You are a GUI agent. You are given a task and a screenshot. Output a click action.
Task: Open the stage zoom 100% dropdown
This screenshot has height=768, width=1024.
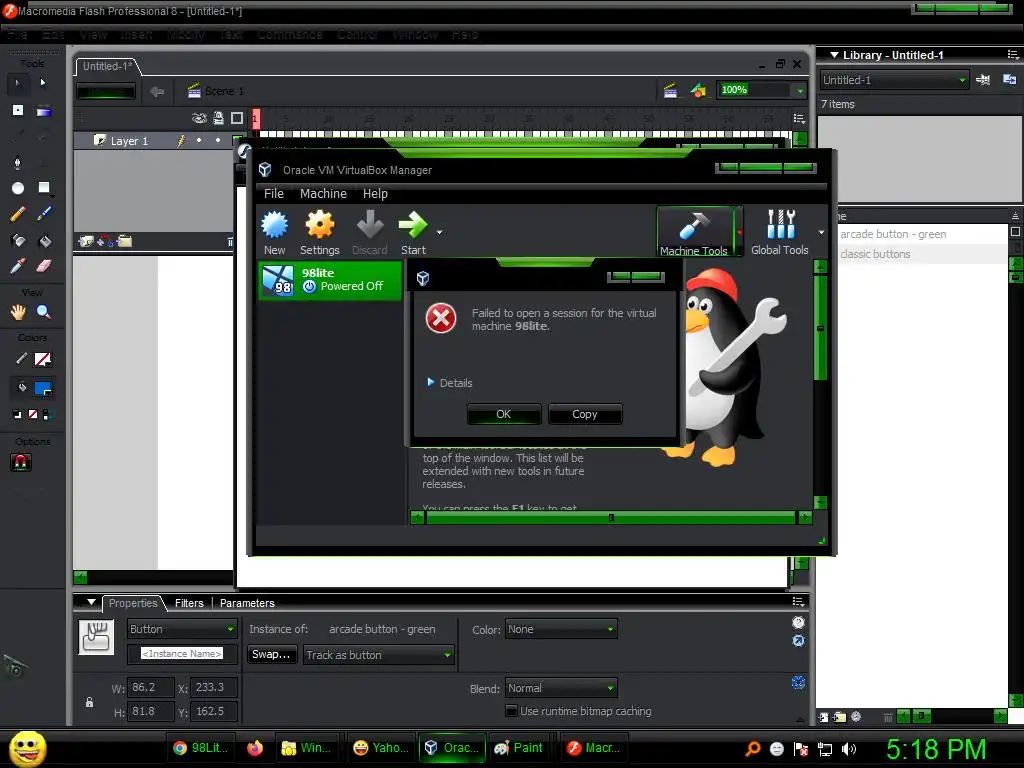(x=800, y=90)
